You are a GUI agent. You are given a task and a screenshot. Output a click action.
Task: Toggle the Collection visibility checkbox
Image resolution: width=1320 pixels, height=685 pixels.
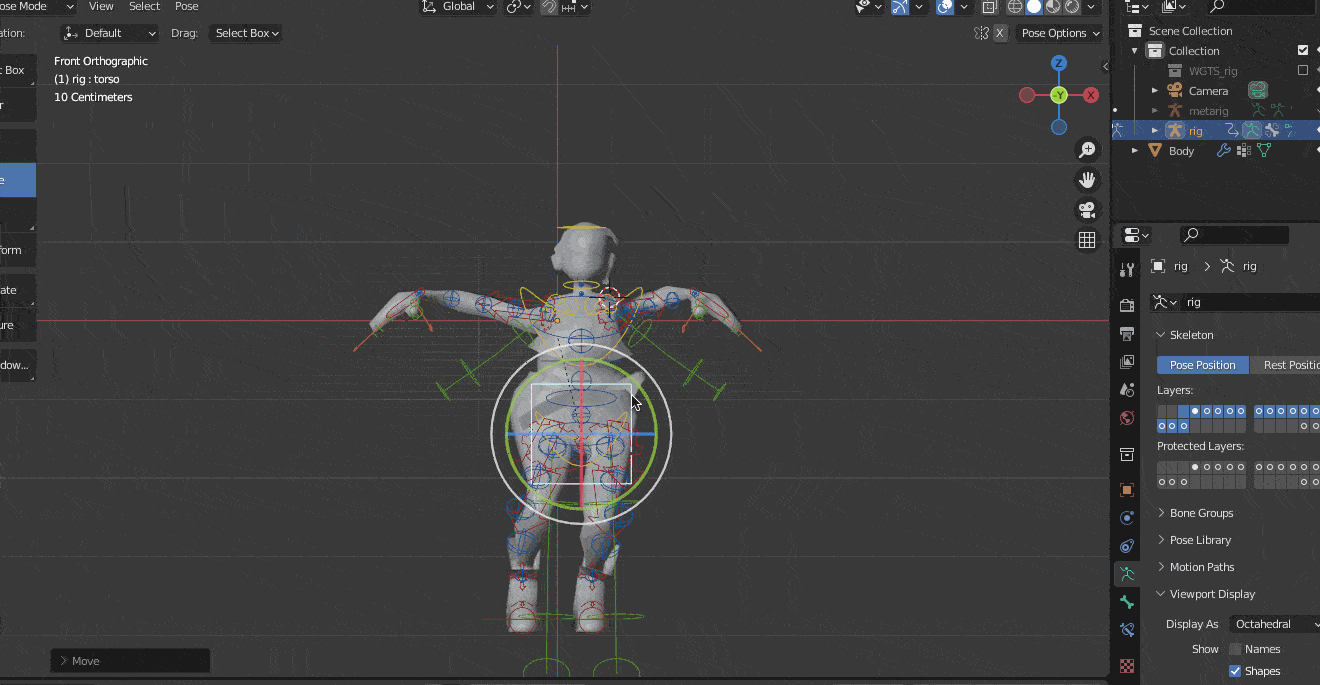pos(1303,50)
